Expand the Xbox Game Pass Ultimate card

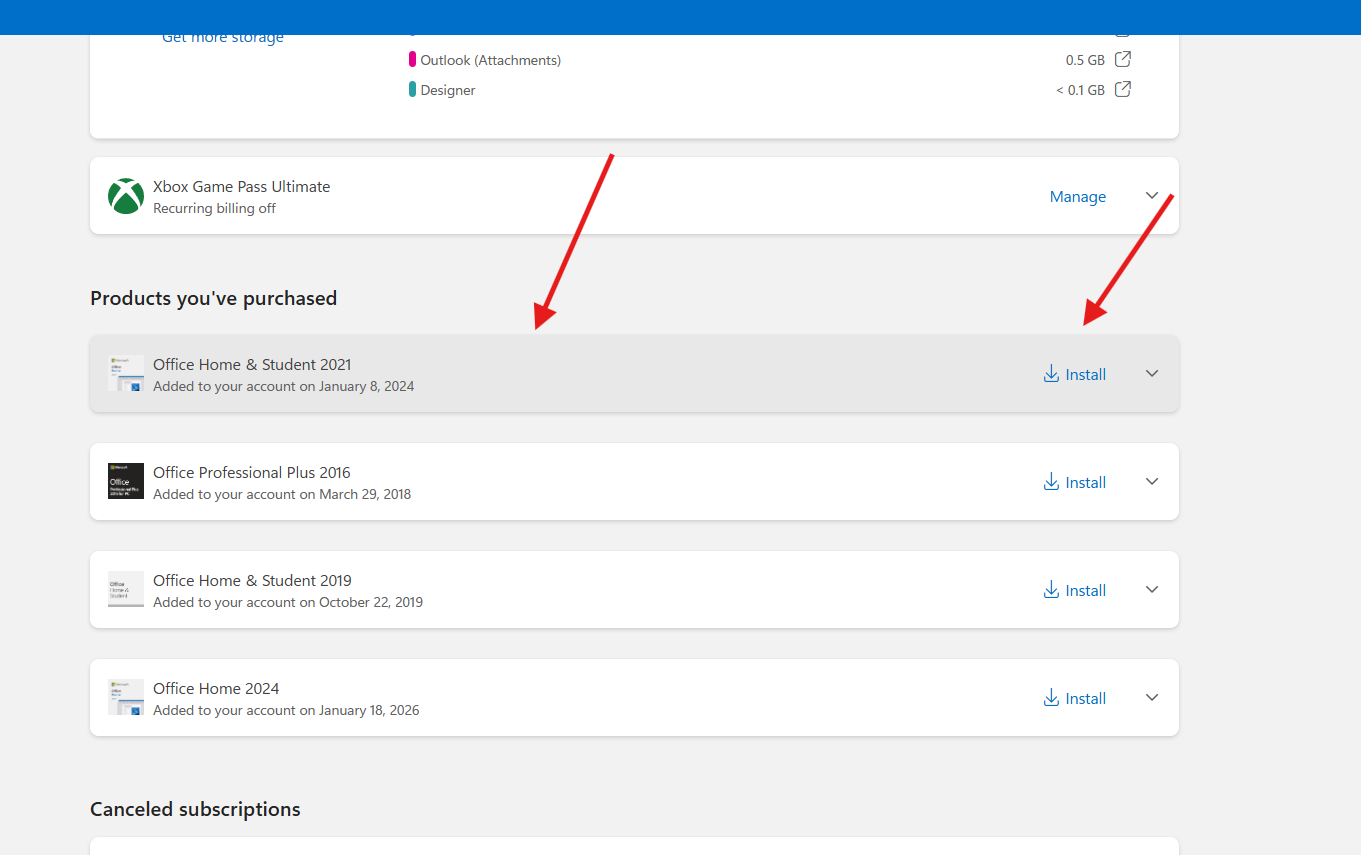click(1152, 196)
